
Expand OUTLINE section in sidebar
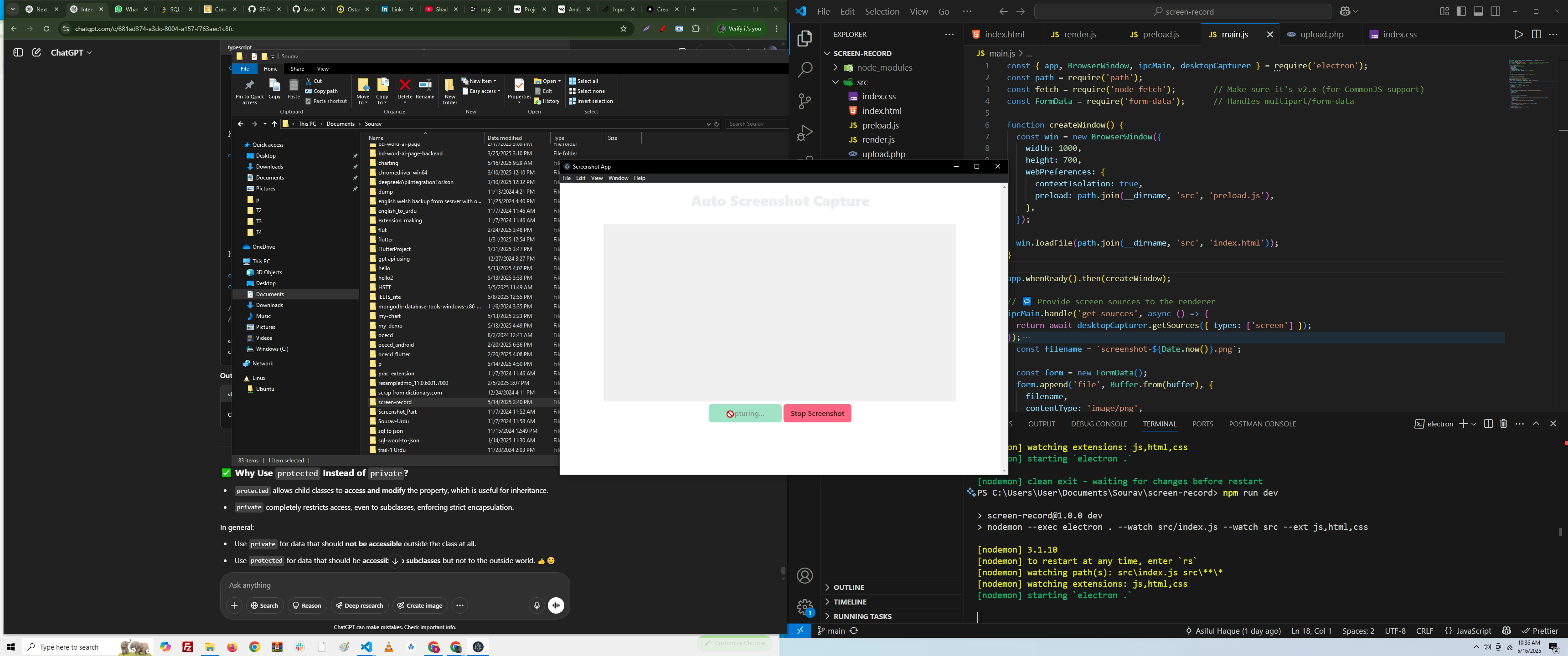point(849,587)
